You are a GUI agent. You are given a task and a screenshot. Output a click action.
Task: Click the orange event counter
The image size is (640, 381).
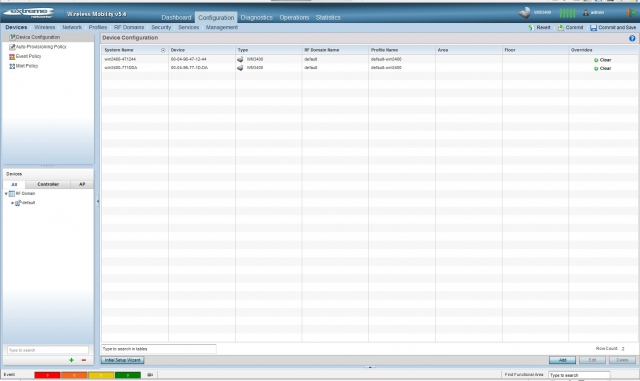coord(74,375)
